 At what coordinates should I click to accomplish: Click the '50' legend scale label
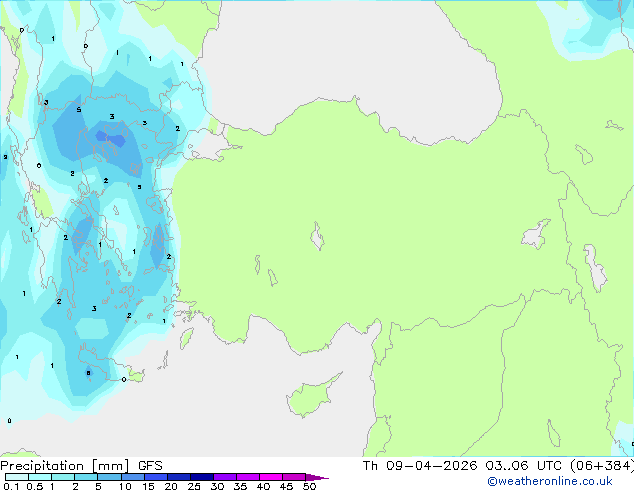click(309, 486)
